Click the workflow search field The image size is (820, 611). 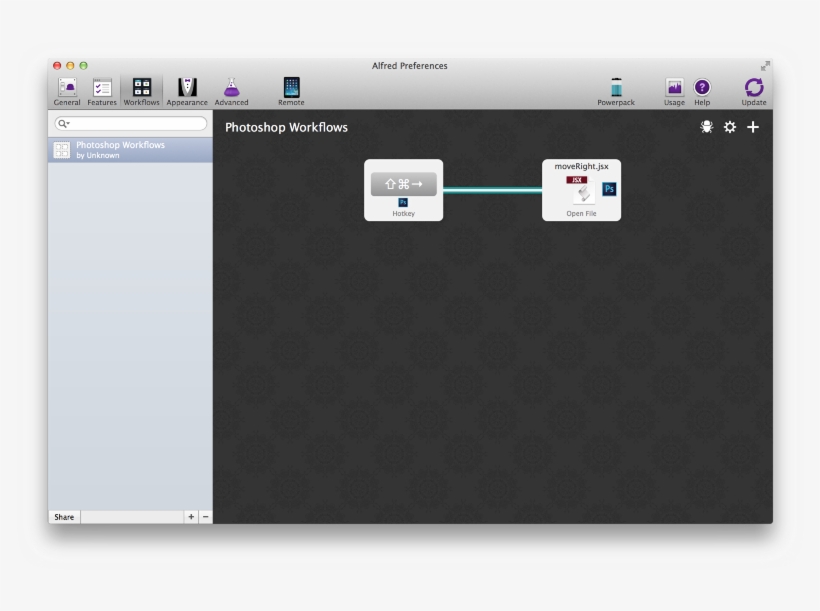pos(137,124)
